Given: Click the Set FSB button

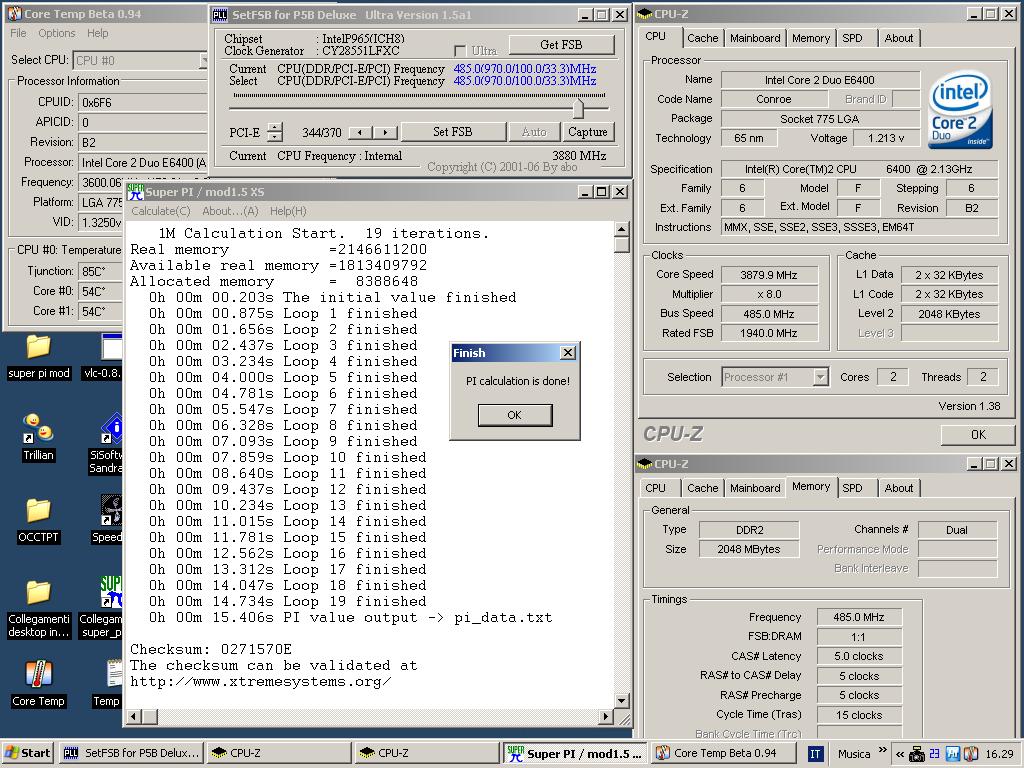Looking at the screenshot, I should coord(453,132).
